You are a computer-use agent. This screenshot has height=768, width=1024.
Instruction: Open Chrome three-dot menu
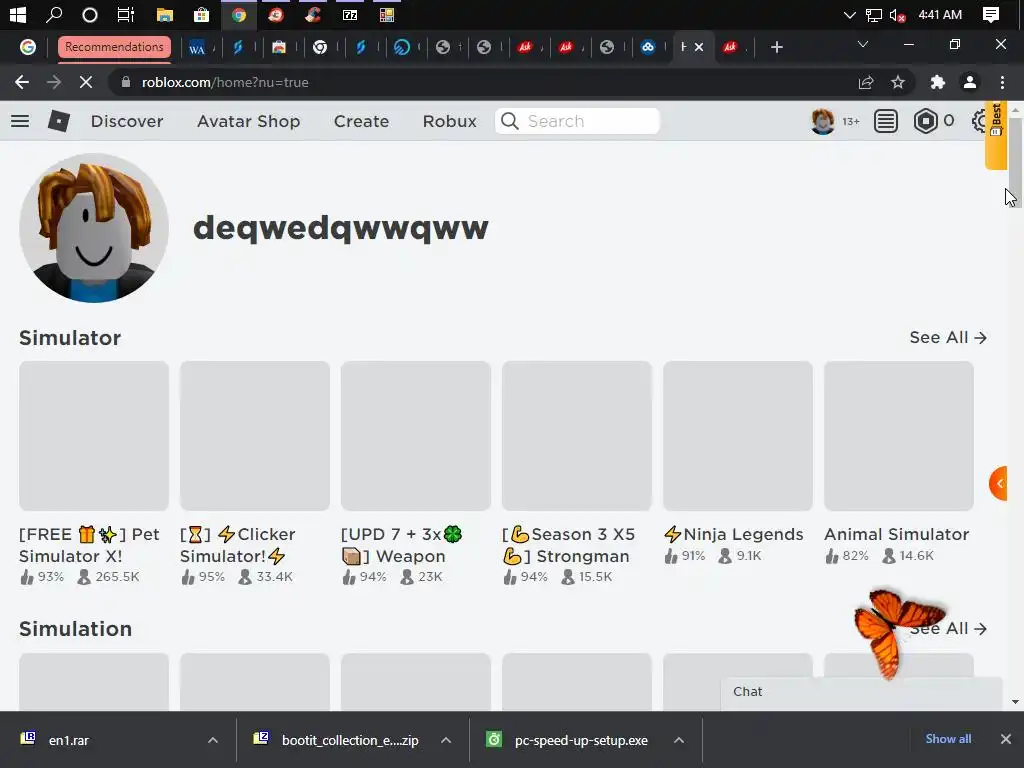1002,82
